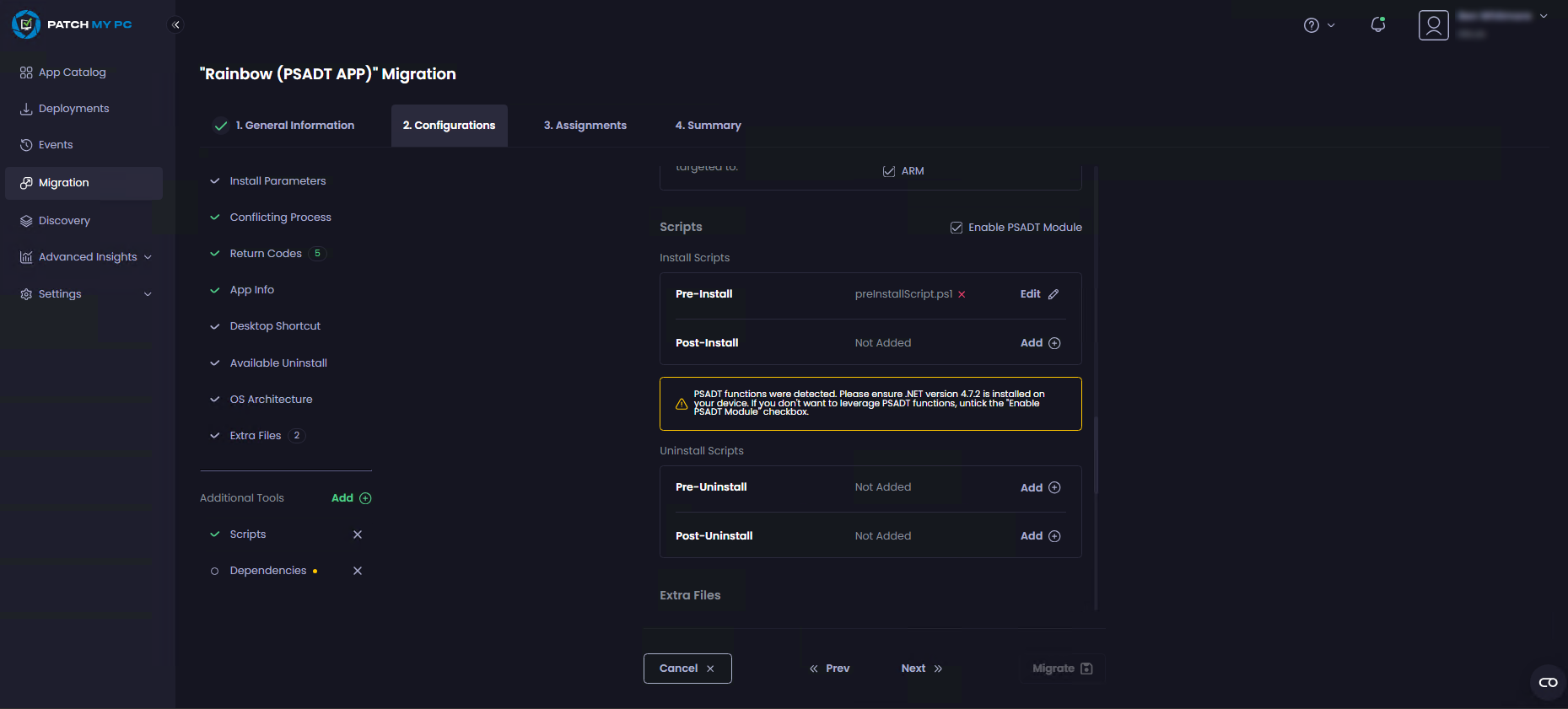Viewport: 1568px width, 709px height.
Task: Select Desktop Shortcut section
Action: pos(275,326)
